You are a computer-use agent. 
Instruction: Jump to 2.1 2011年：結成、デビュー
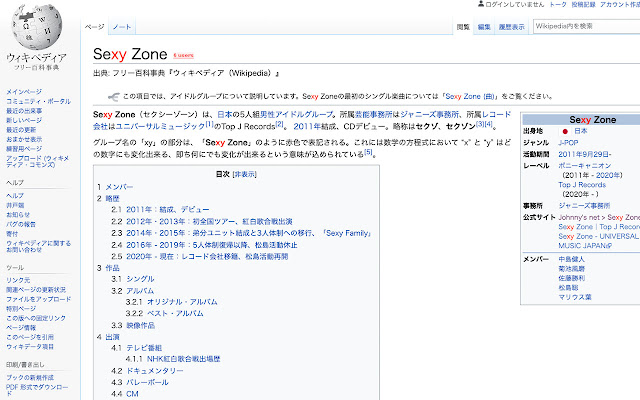click(167, 210)
